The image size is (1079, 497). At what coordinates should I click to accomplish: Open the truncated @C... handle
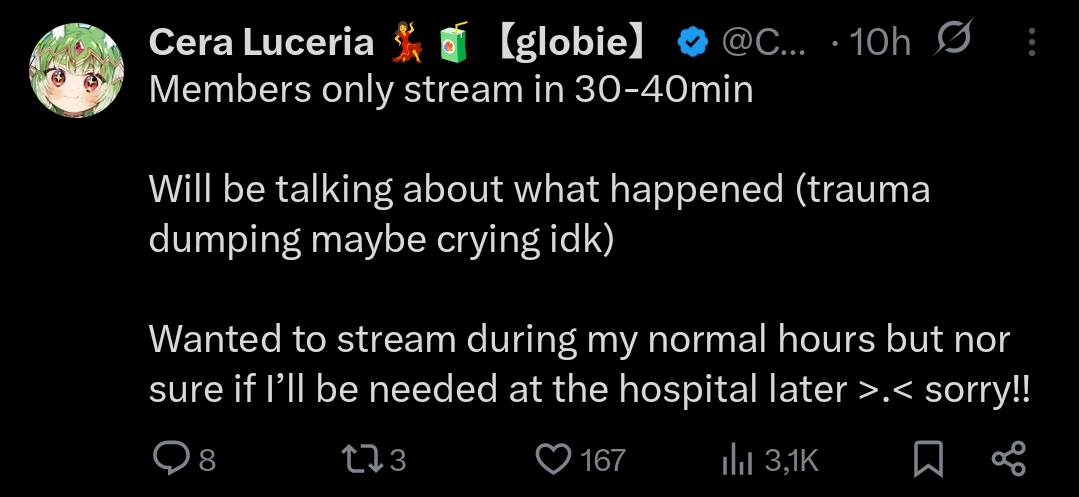(760, 42)
